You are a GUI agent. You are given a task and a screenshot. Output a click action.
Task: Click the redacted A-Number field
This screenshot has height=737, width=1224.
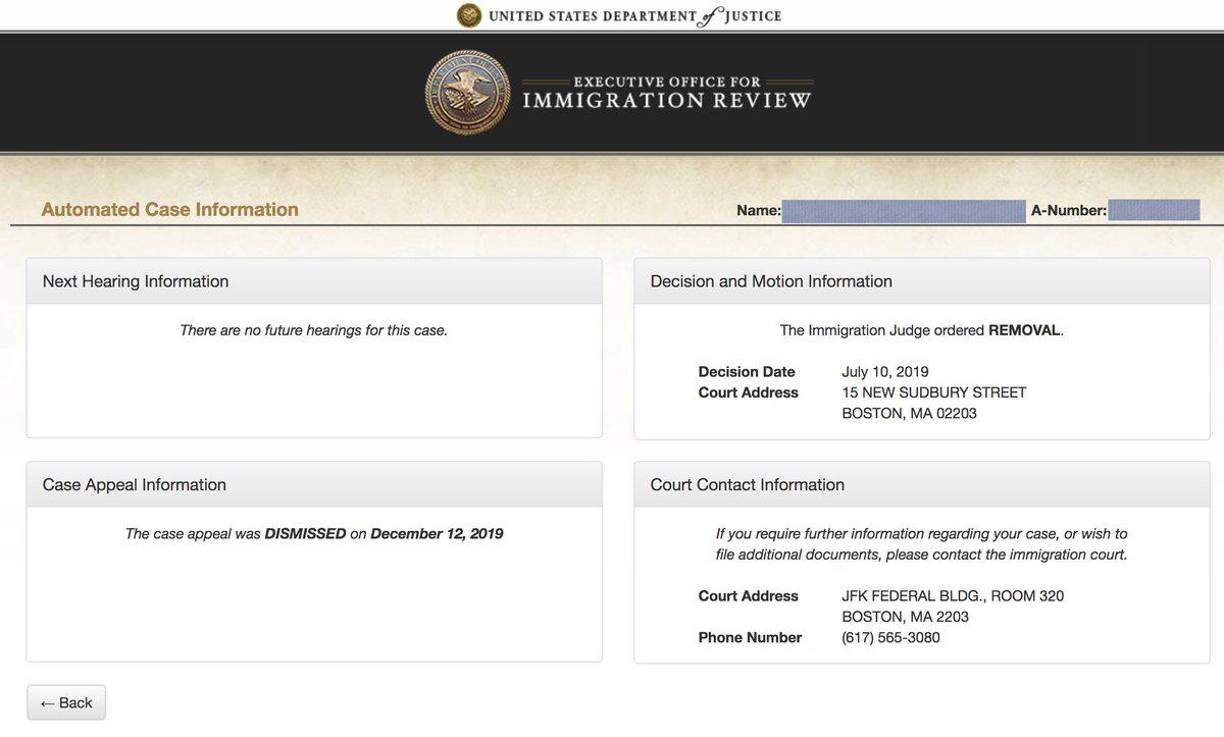(1153, 210)
